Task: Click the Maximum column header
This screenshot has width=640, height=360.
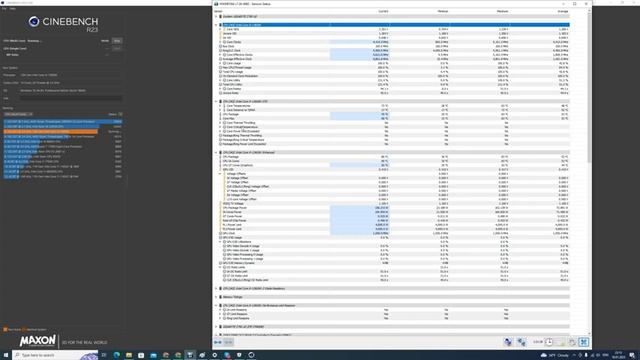Action: pos(502,11)
